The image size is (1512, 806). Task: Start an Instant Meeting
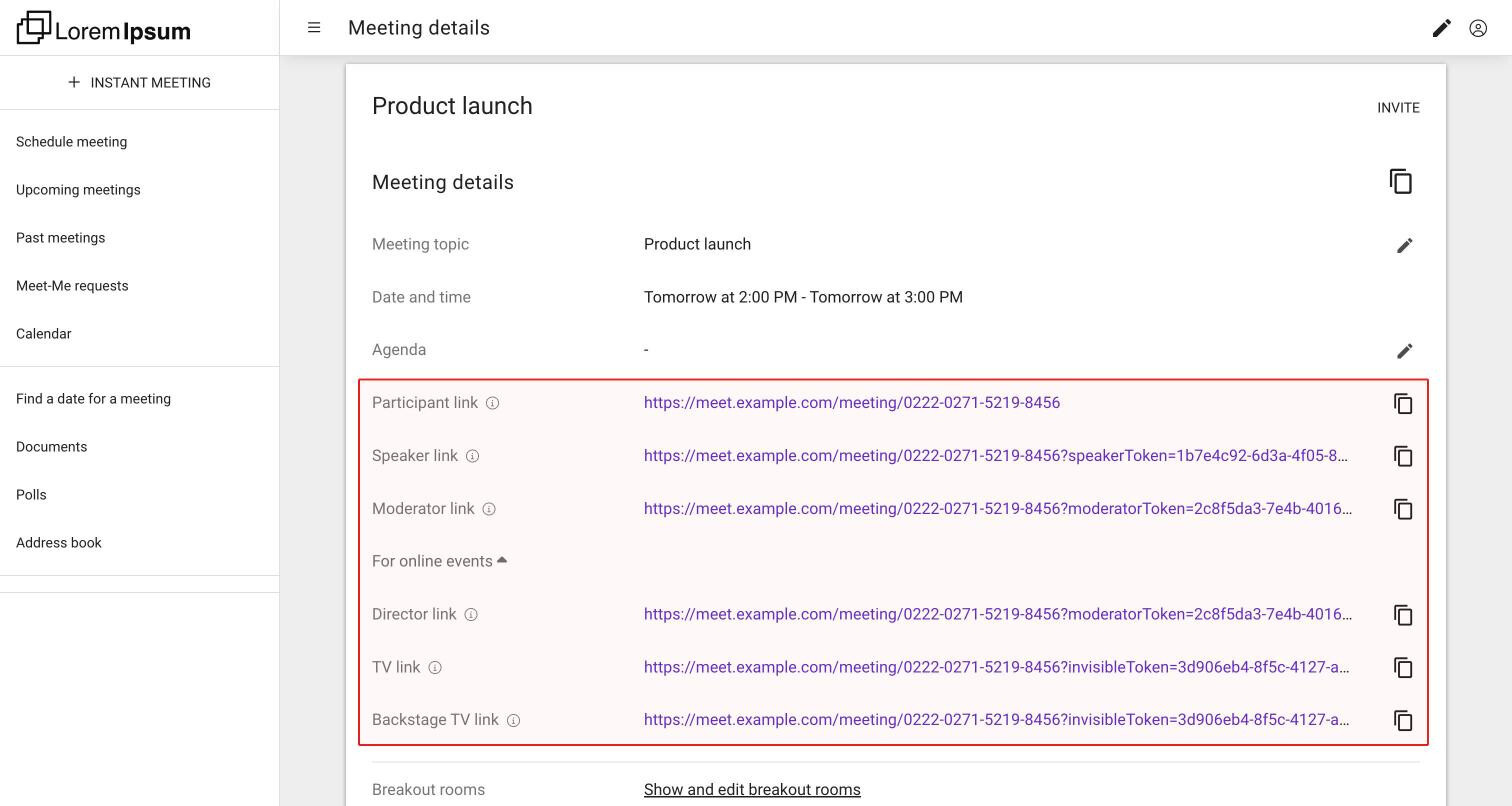coord(139,83)
